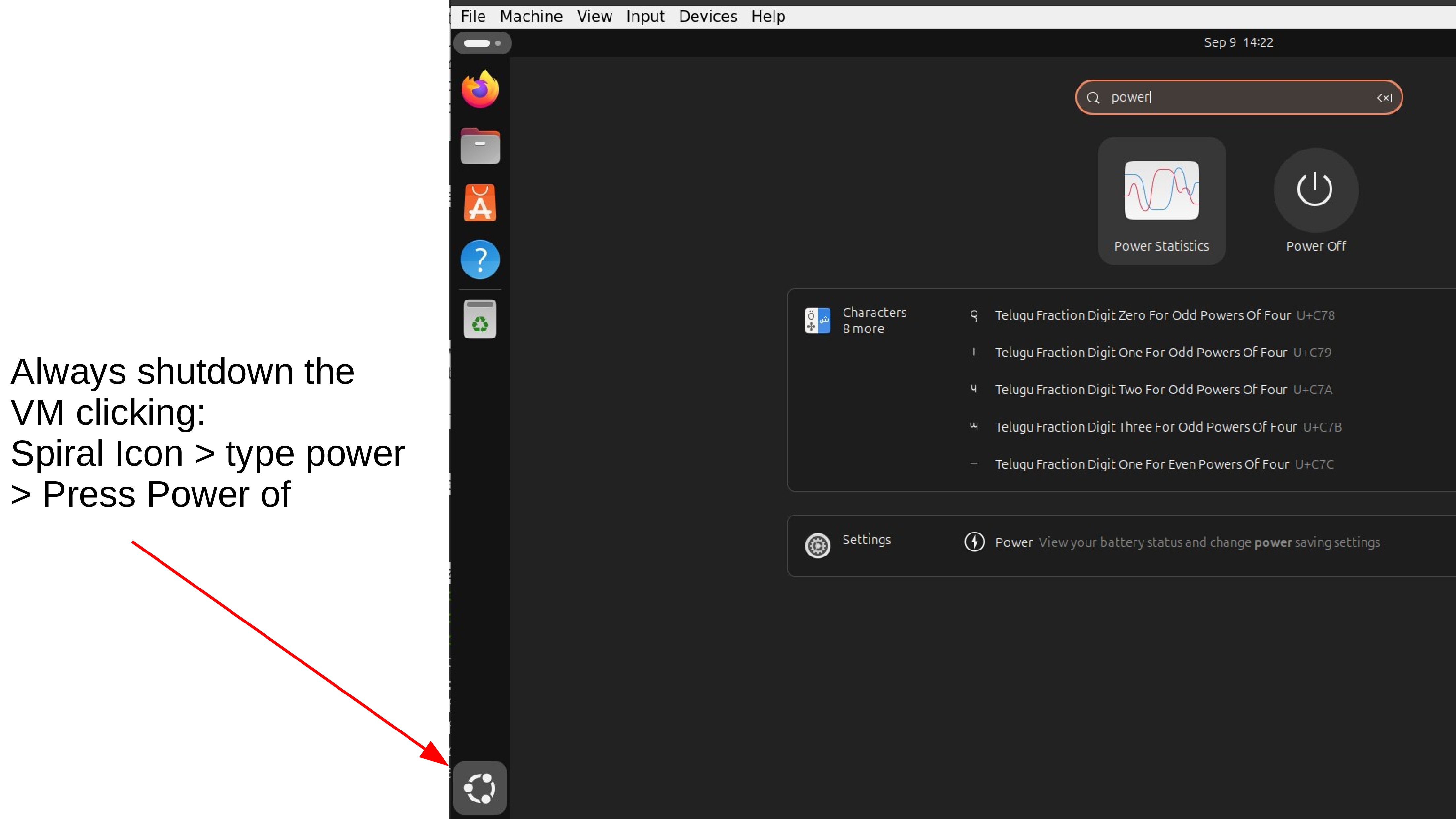The height and width of the screenshot is (819, 1456).
Task: Select Telugu Fraction Digit Zero character result
Action: pos(1142,315)
